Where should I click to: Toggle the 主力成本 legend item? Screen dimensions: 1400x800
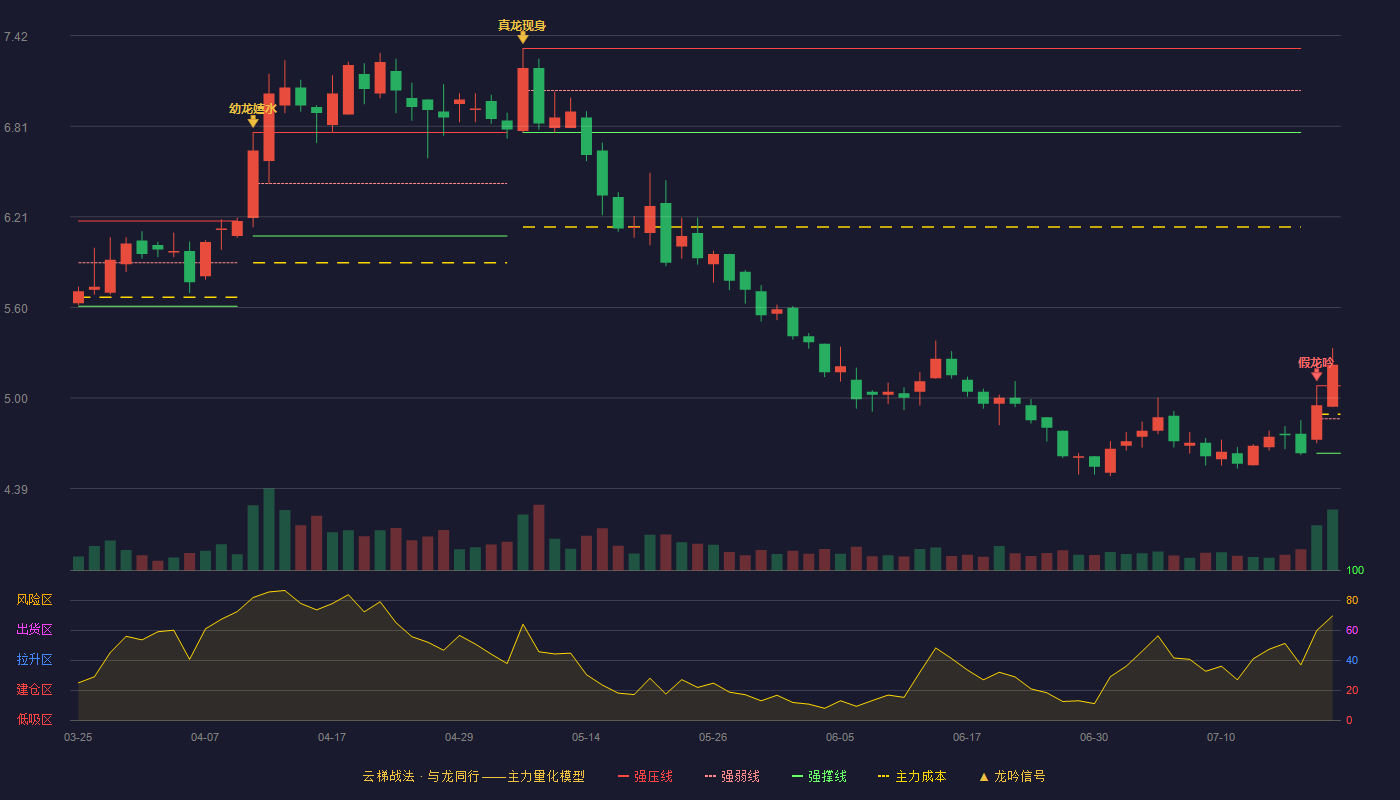(912, 776)
